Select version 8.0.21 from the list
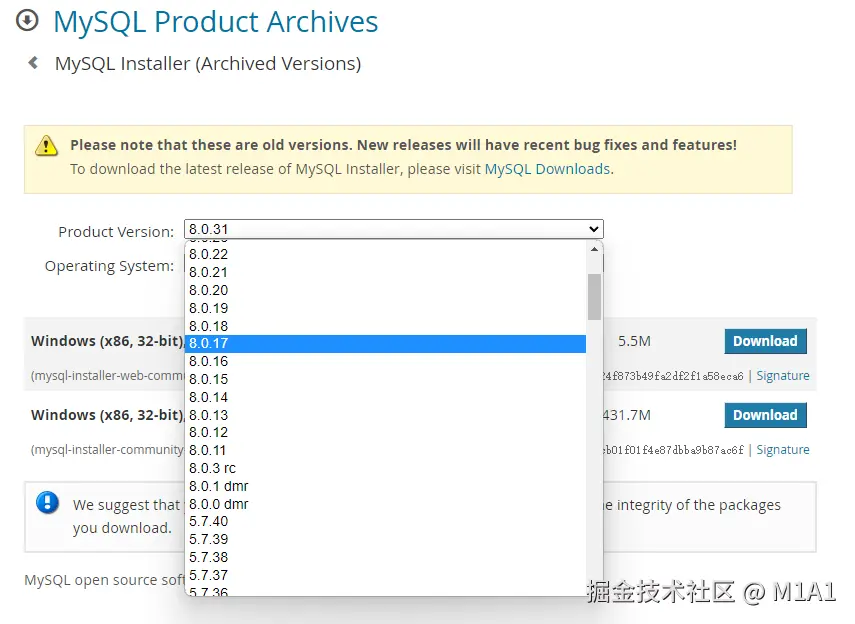The image size is (855, 624). (x=386, y=272)
